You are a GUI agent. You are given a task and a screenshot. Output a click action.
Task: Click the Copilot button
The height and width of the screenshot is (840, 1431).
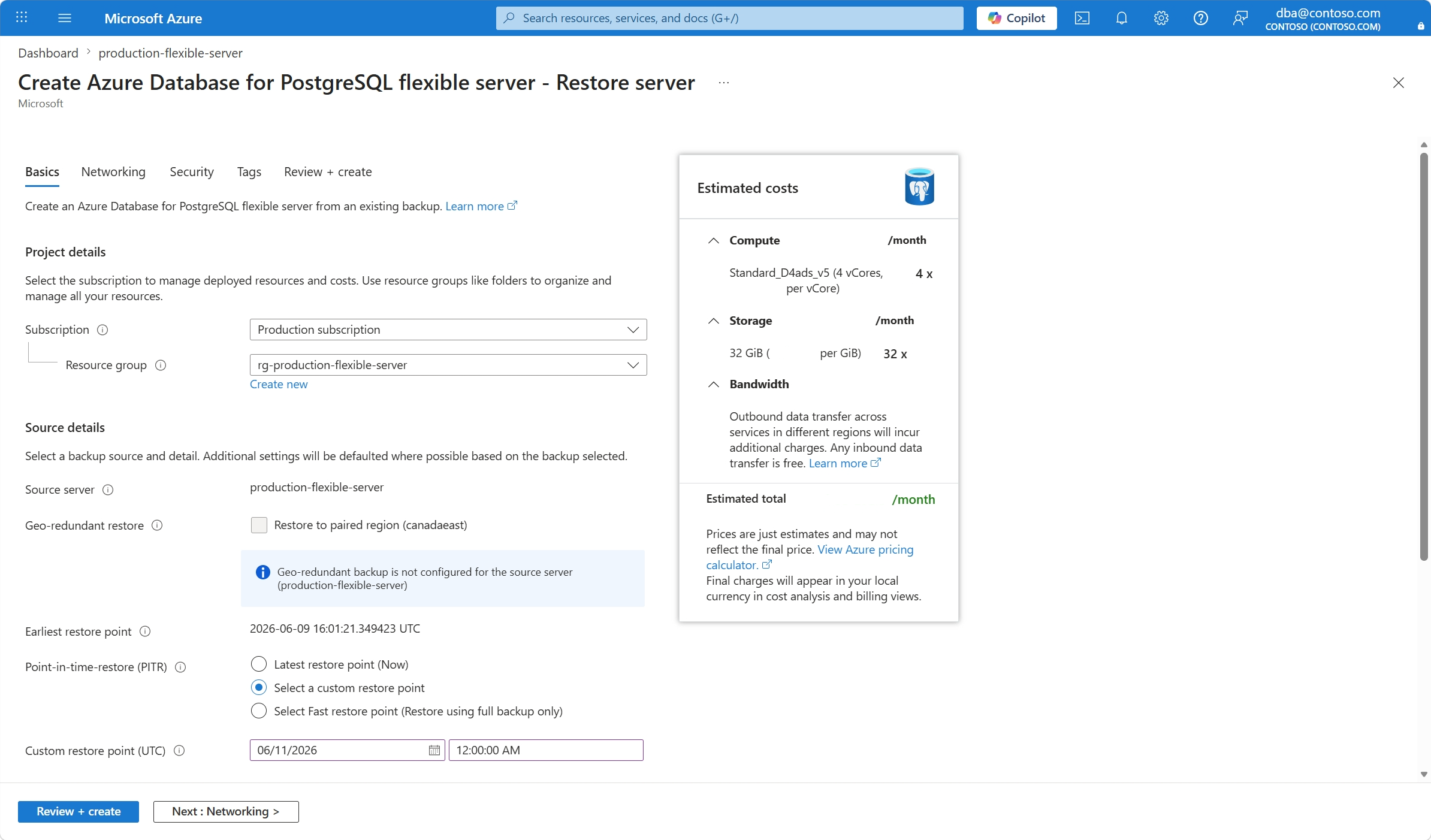pyautogui.click(x=1016, y=18)
